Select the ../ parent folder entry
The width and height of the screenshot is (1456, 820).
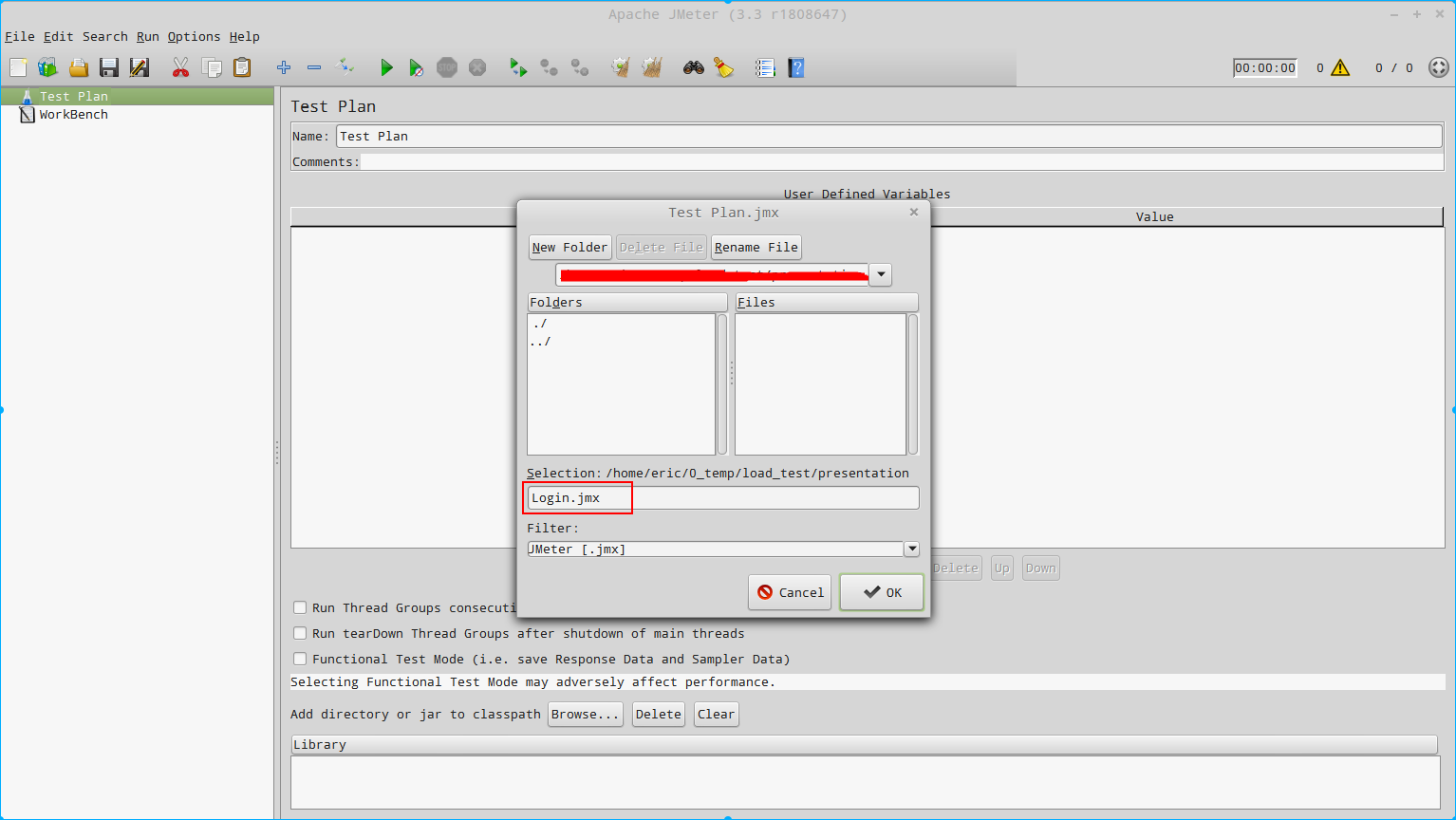pyautogui.click(x=542, y=341)
